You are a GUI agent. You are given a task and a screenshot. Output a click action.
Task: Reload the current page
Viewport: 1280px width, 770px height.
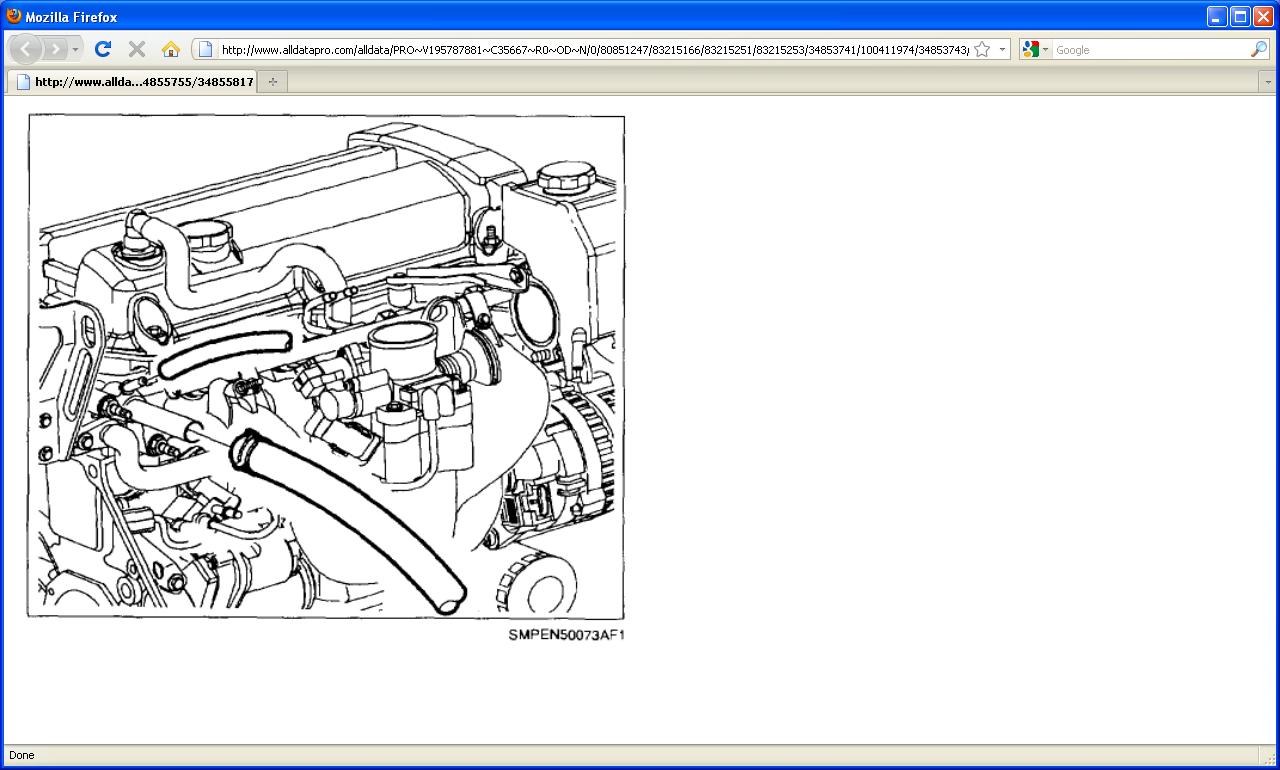coord(102,49)
